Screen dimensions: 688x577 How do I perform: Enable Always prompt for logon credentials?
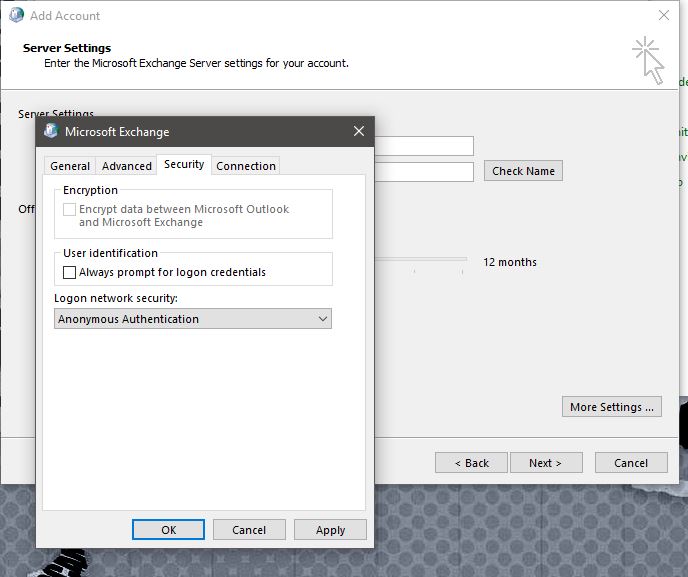coord(69,272)
